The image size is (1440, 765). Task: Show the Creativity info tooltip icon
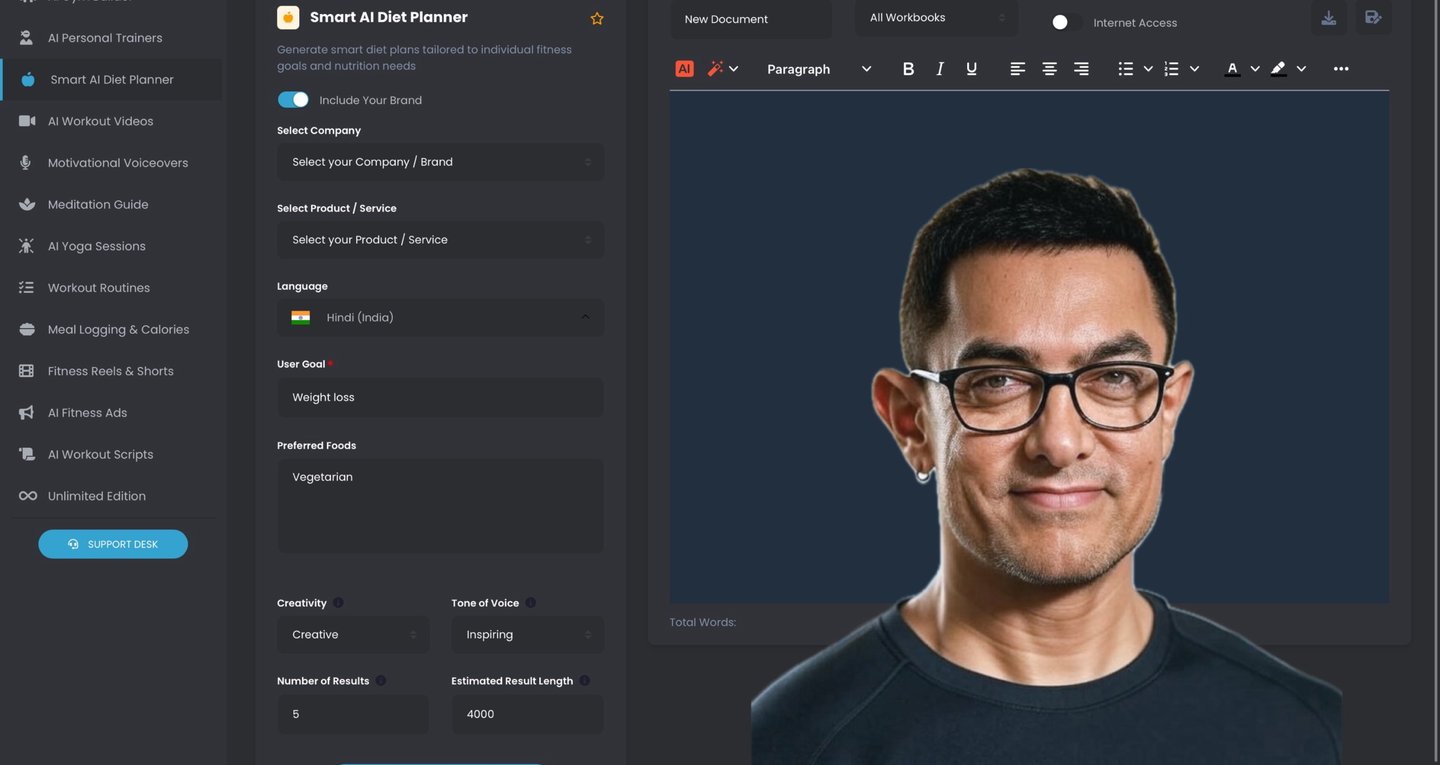338,603
